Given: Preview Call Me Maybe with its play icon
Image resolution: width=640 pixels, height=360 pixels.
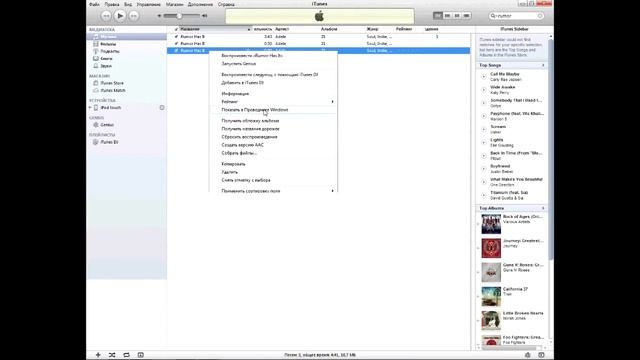Looking at the screenshot, I should pyautogui.click(x=484, y=77).
